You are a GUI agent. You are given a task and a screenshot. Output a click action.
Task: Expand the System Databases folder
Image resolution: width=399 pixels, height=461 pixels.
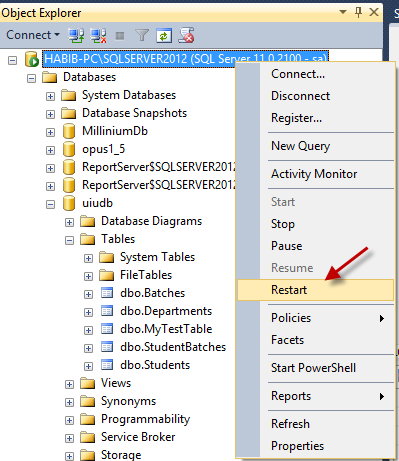(x=50, y=96)
